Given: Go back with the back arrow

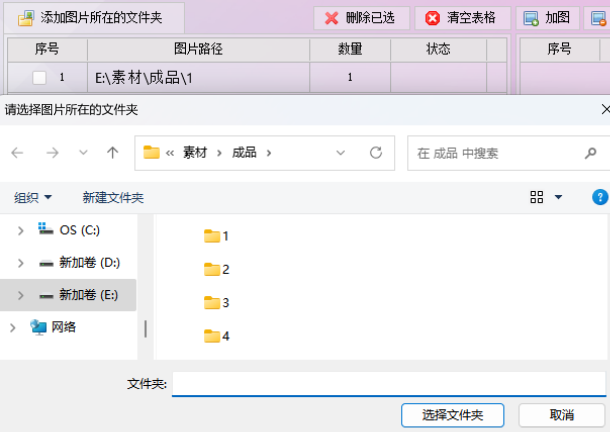Looking at the screenshot, I should click(x=17, y=153).
